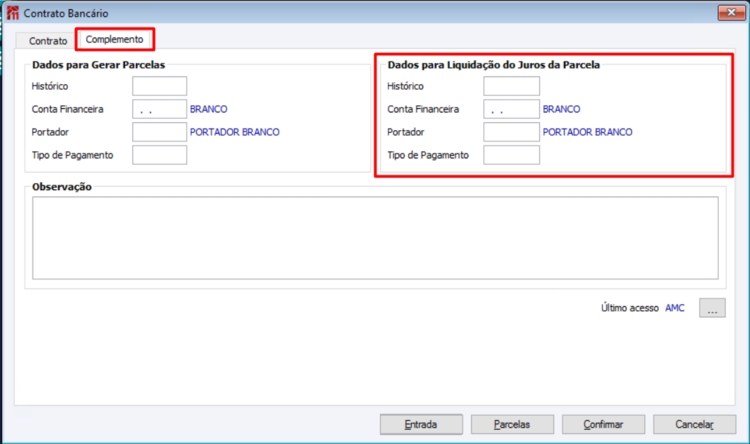Screen dimensions: 750x444
Task: Confirm with the Confirmar button
Action: click(x=603, y=424)
